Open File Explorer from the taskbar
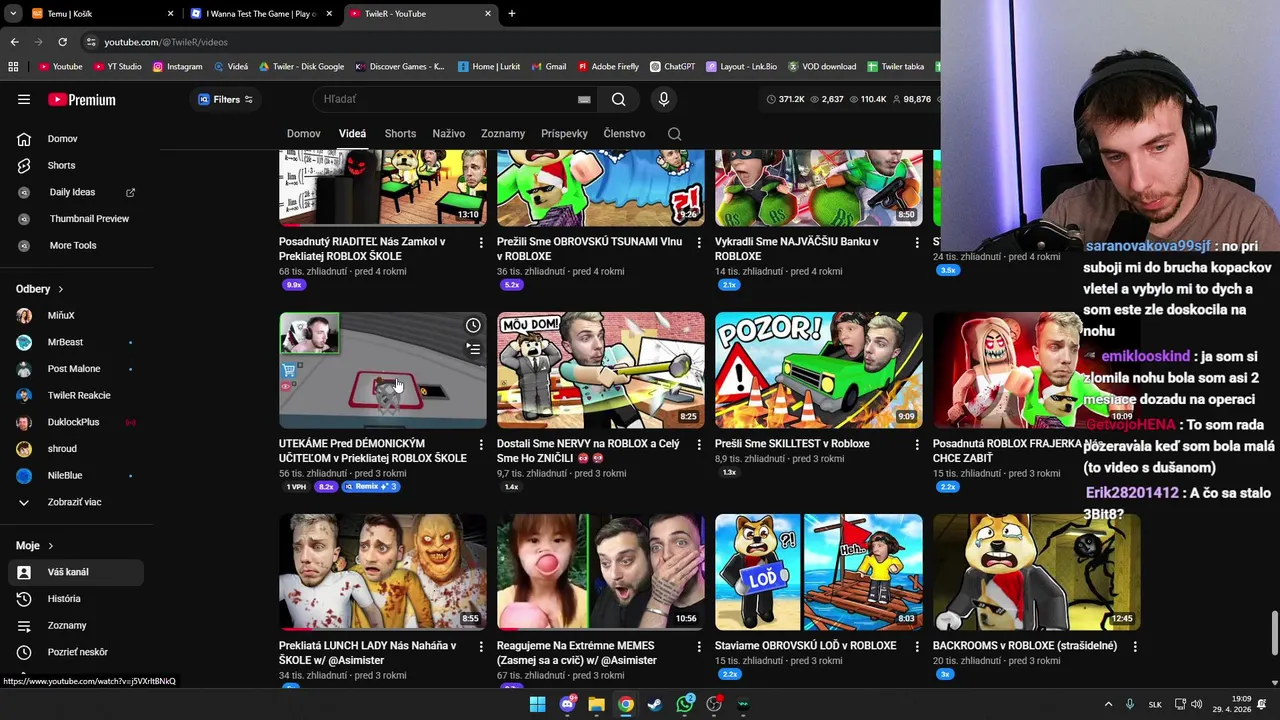 click(x=596, y=704)
